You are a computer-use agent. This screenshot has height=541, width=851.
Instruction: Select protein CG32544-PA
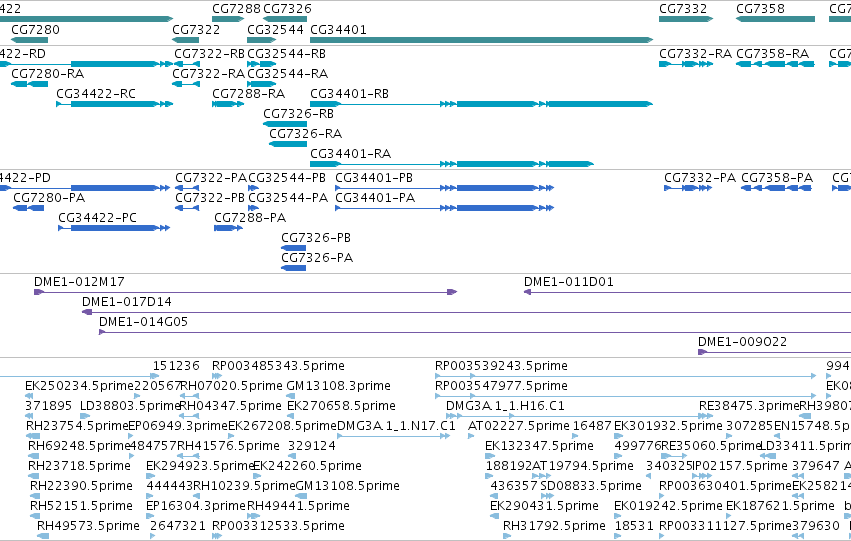point(253,208)
